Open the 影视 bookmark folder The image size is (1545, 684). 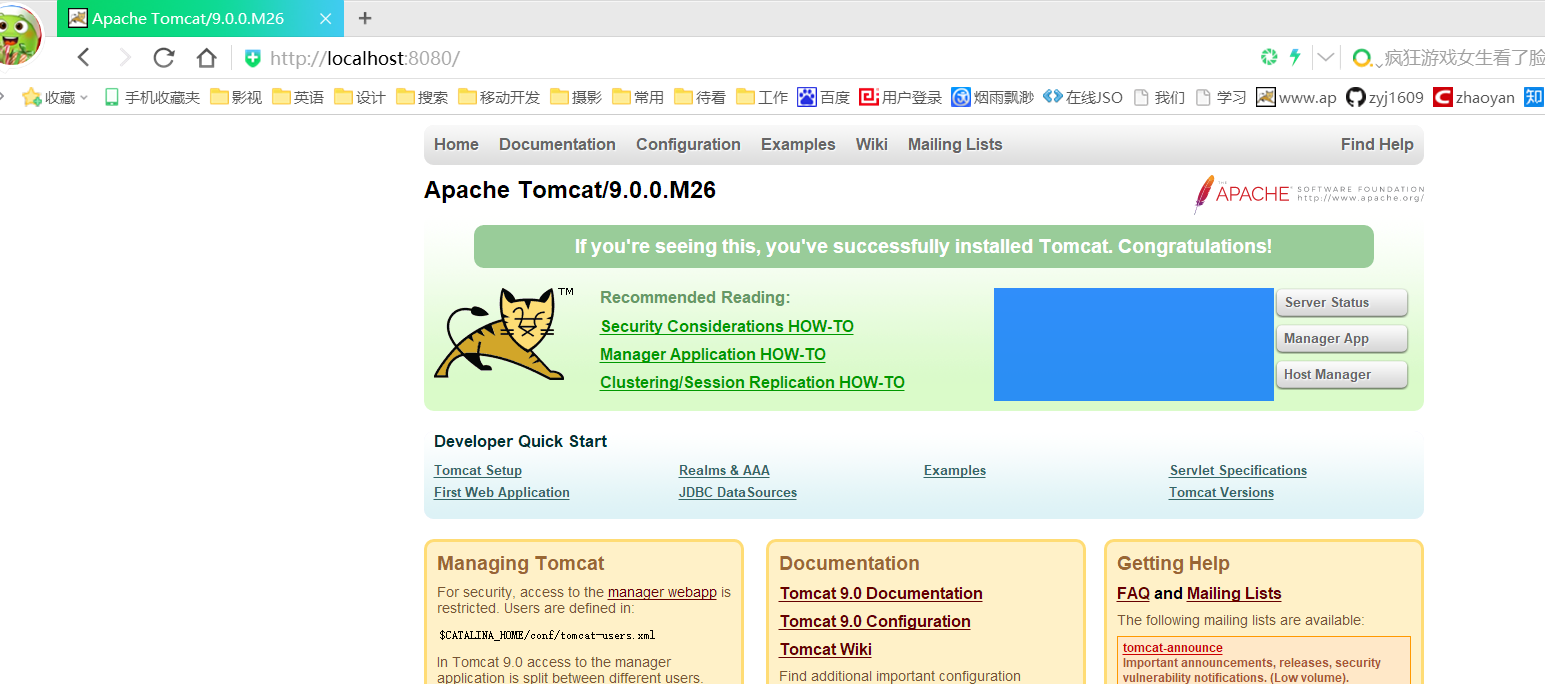(236, 97)
